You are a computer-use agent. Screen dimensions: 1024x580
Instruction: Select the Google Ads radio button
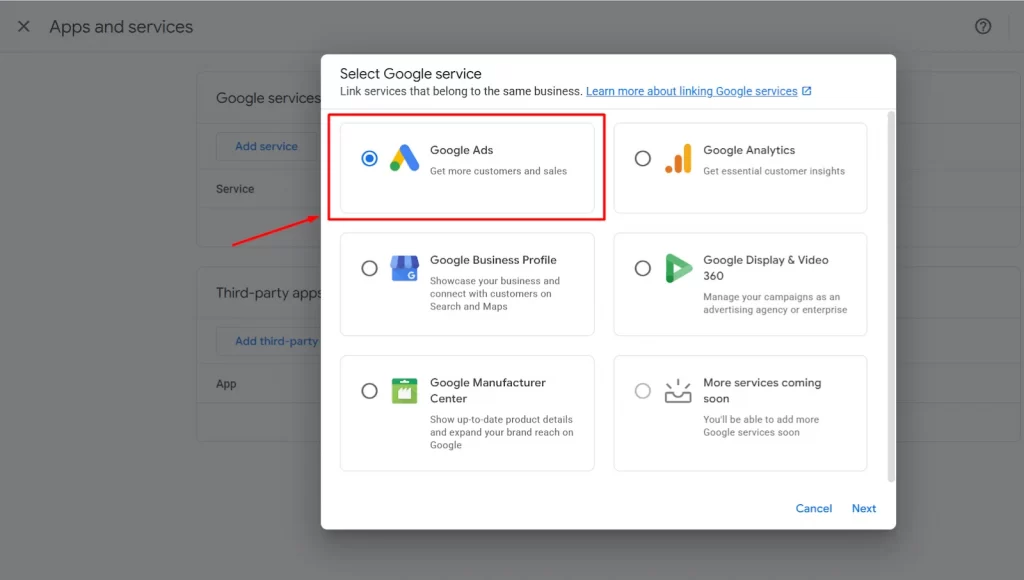[x=370, y=158]
